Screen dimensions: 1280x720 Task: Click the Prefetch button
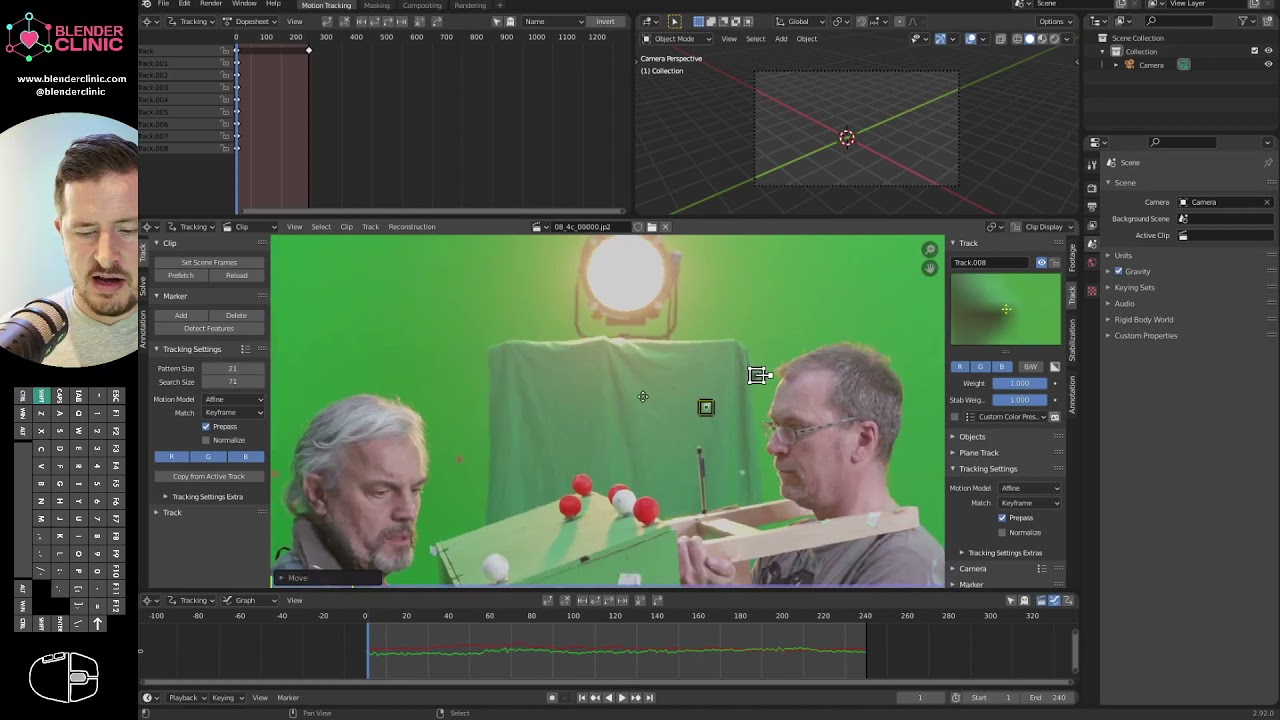tap(181, 276)
